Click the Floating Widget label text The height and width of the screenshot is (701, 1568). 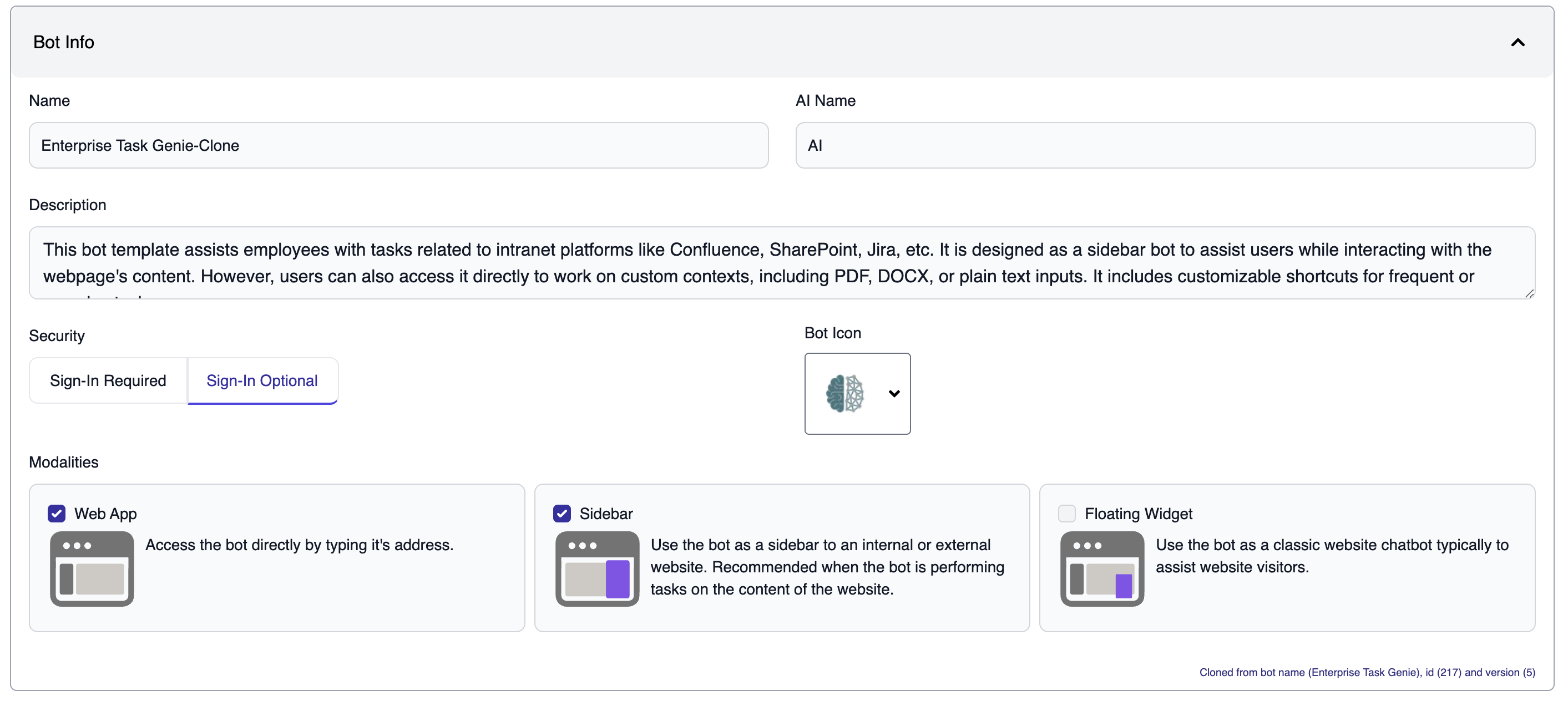coord(1137,514)
